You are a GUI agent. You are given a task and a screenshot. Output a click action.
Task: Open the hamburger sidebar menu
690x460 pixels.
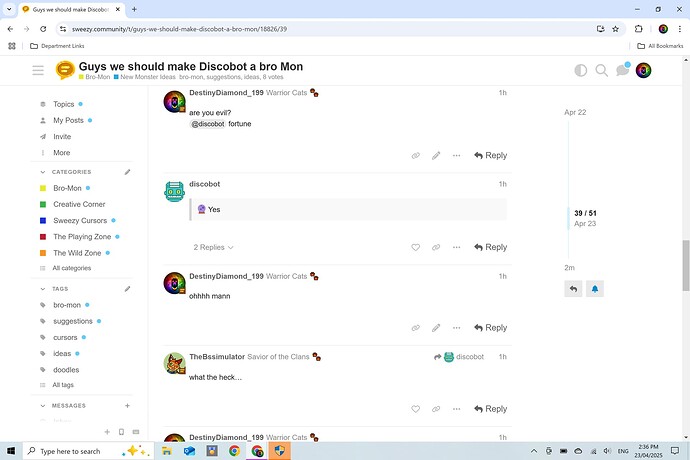click(x=38, y=70)
